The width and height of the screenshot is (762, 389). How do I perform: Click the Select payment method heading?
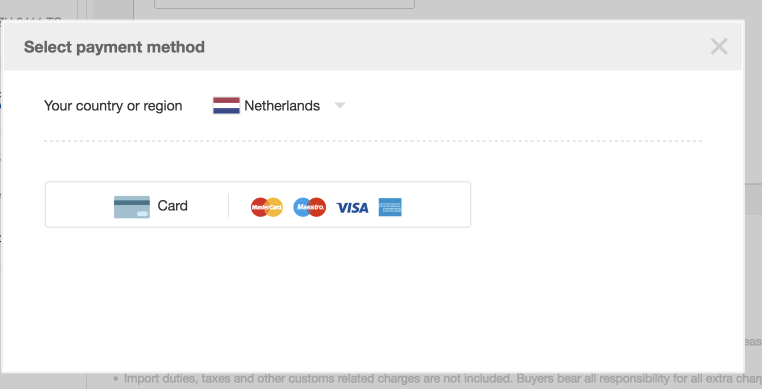[x=114, y=47]
